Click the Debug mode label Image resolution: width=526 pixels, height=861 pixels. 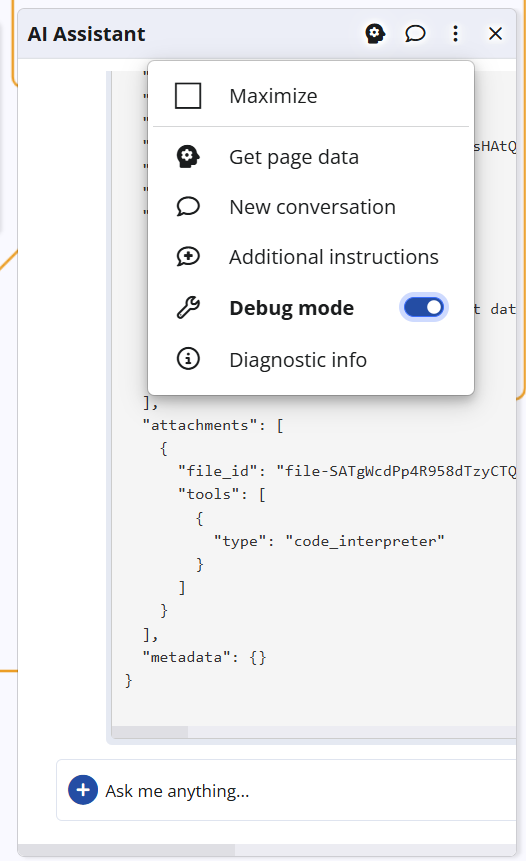click(x=292, y=308)
